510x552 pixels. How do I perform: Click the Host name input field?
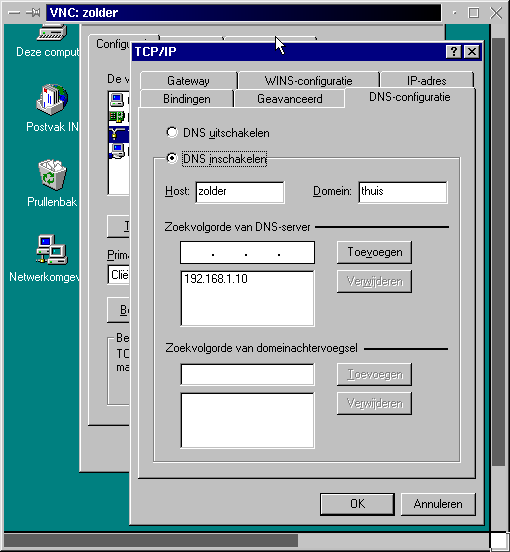click(x=240, y=192)
